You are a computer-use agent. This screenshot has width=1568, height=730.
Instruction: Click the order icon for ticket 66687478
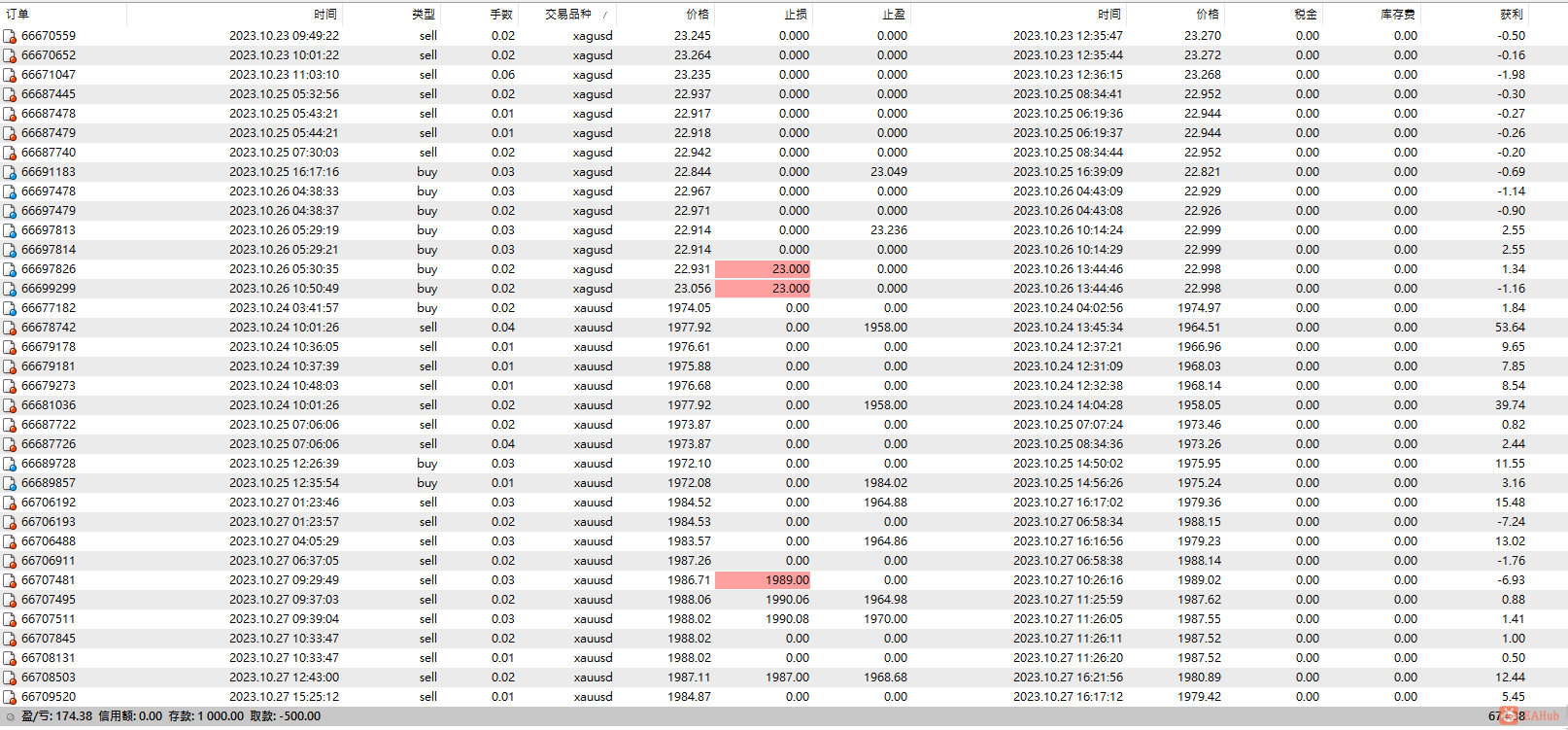[x=10, y=114]
